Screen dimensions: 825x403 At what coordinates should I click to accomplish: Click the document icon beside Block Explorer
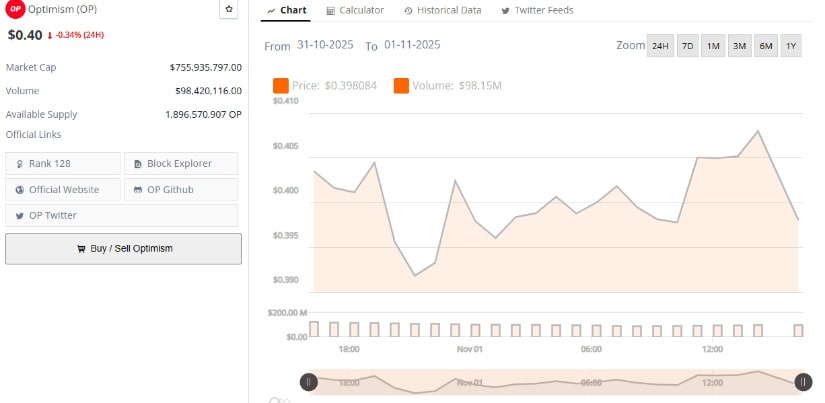click(x=138, y=164)
